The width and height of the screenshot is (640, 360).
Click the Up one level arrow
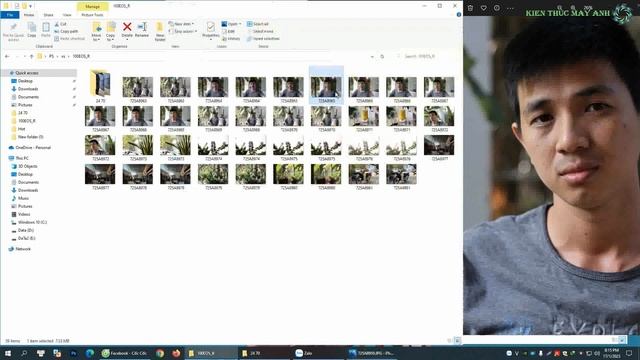[31, 56]
